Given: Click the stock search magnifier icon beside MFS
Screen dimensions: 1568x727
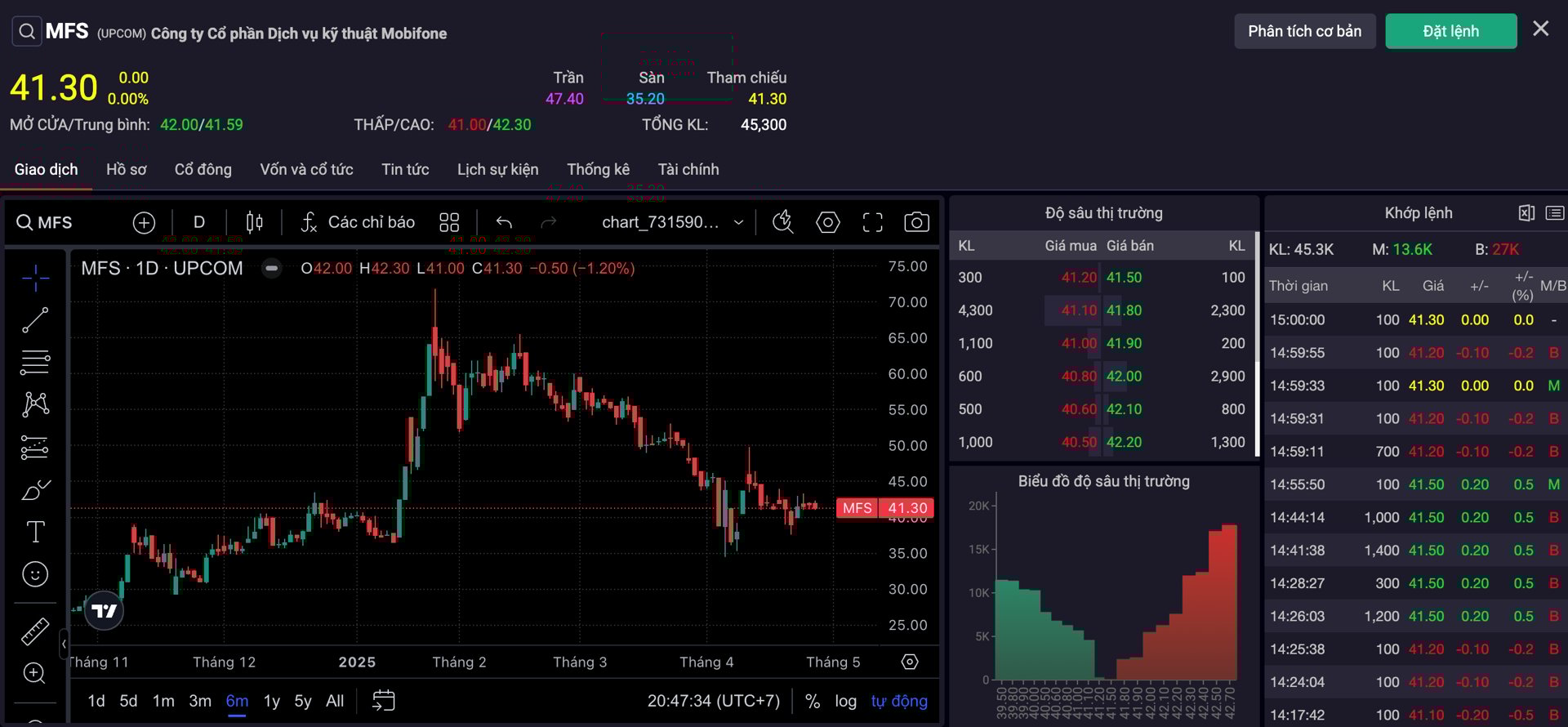Looking at the screenshot, I should point(27,32).
